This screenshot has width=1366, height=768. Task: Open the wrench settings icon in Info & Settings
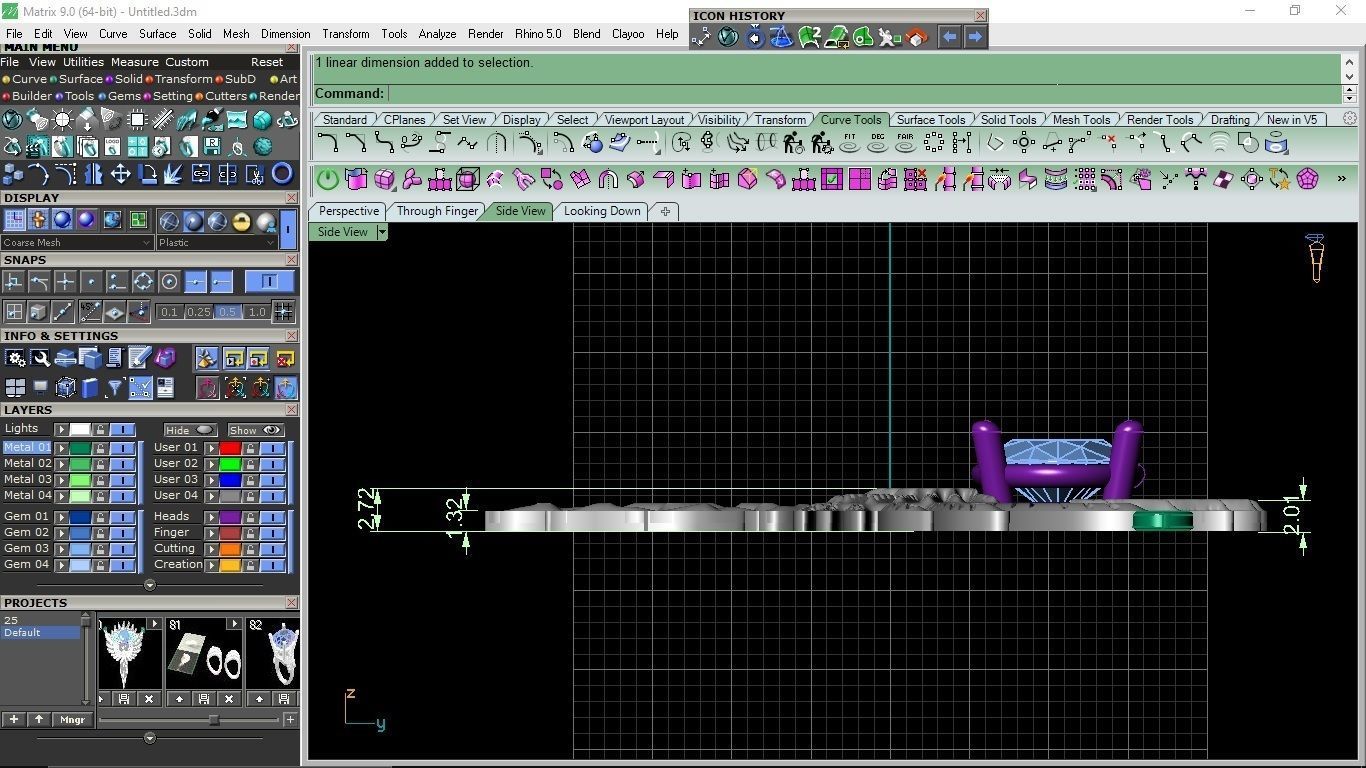(x=41, y=359)
